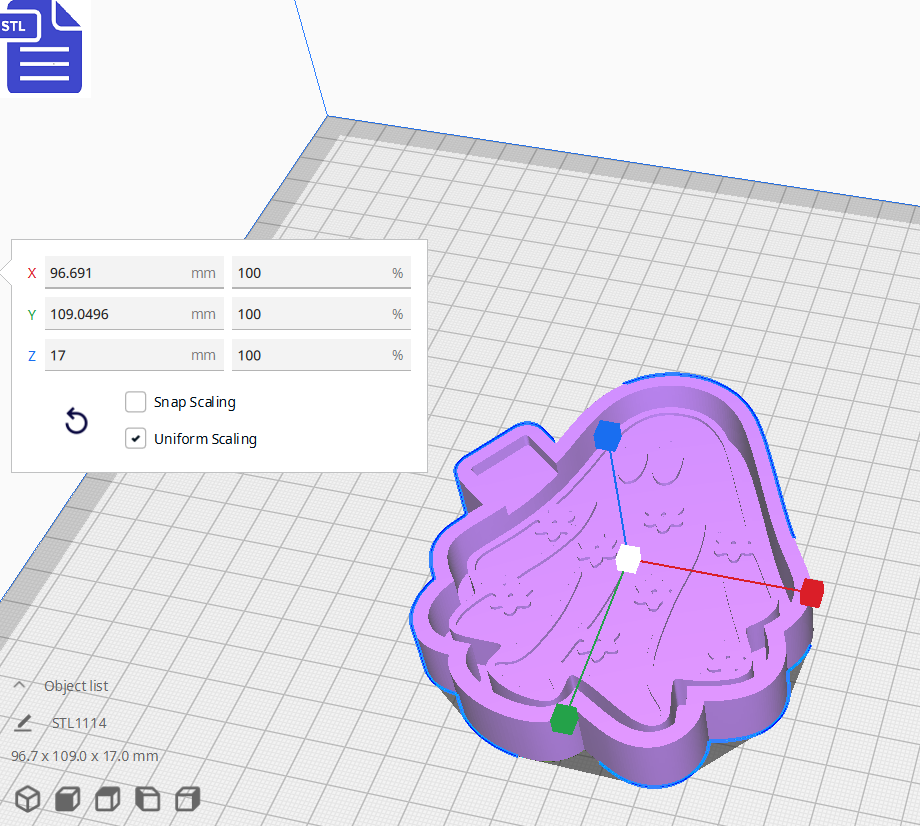This screenshot has height=826, width=920.
Task: Enable the Snap Scaling checkbox
Action: tap(135, 402)
